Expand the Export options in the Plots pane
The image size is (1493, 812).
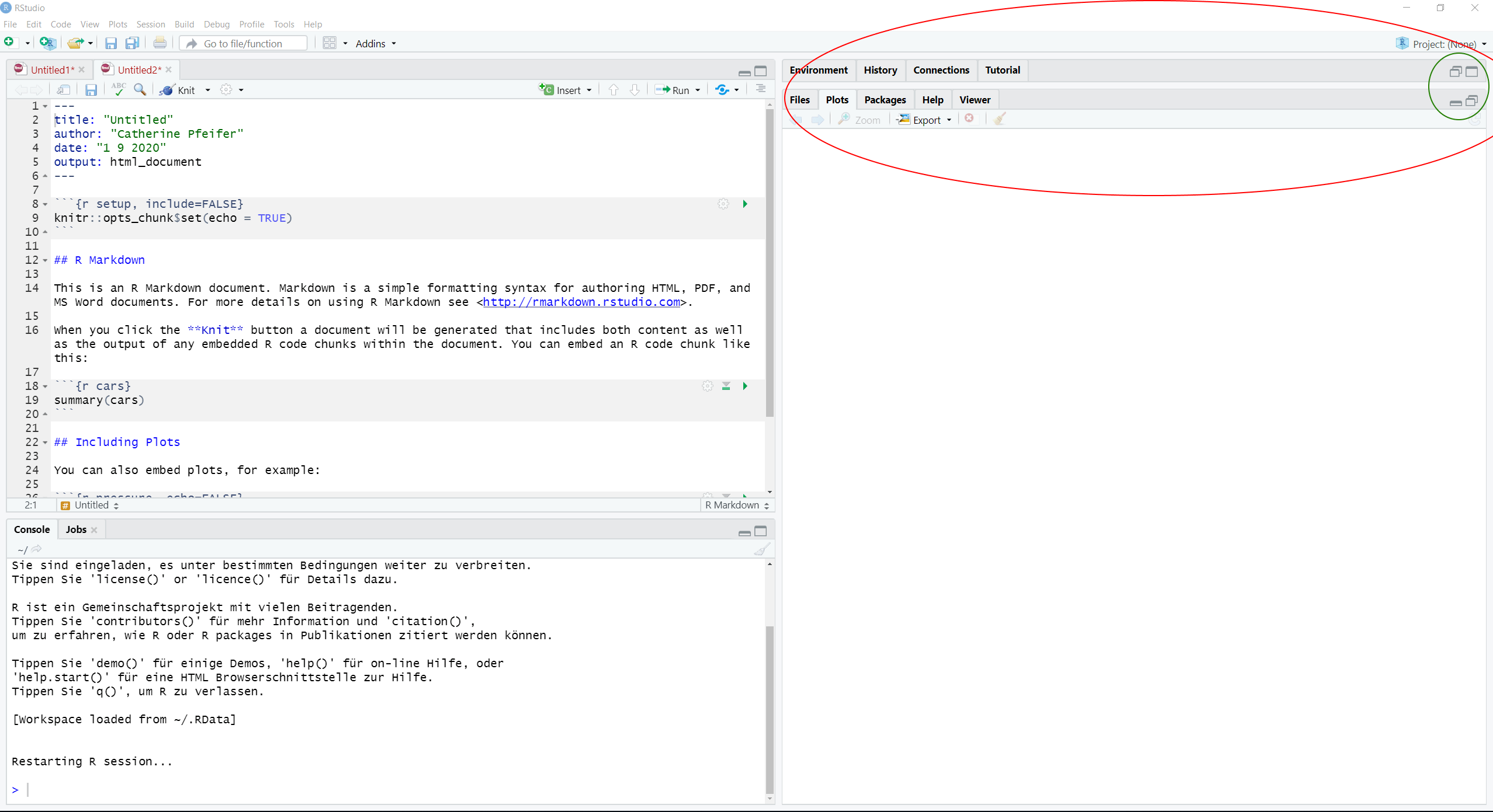click(949, 119)
